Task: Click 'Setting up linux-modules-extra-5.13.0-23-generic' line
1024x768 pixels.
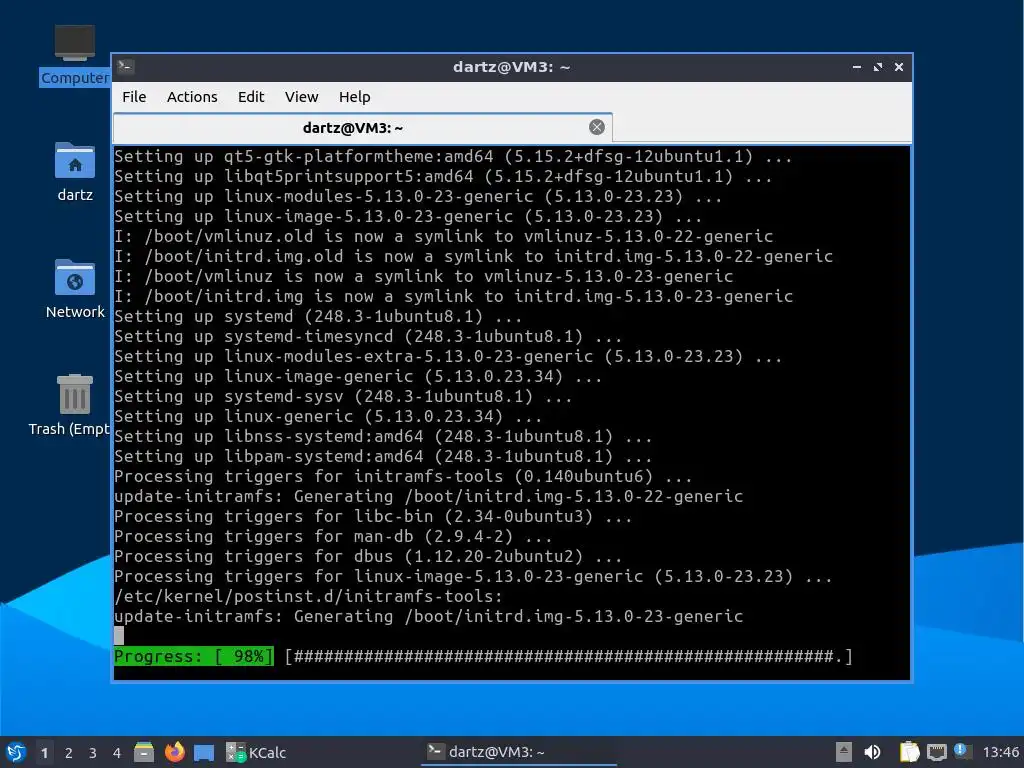Action: coord(448,357)
